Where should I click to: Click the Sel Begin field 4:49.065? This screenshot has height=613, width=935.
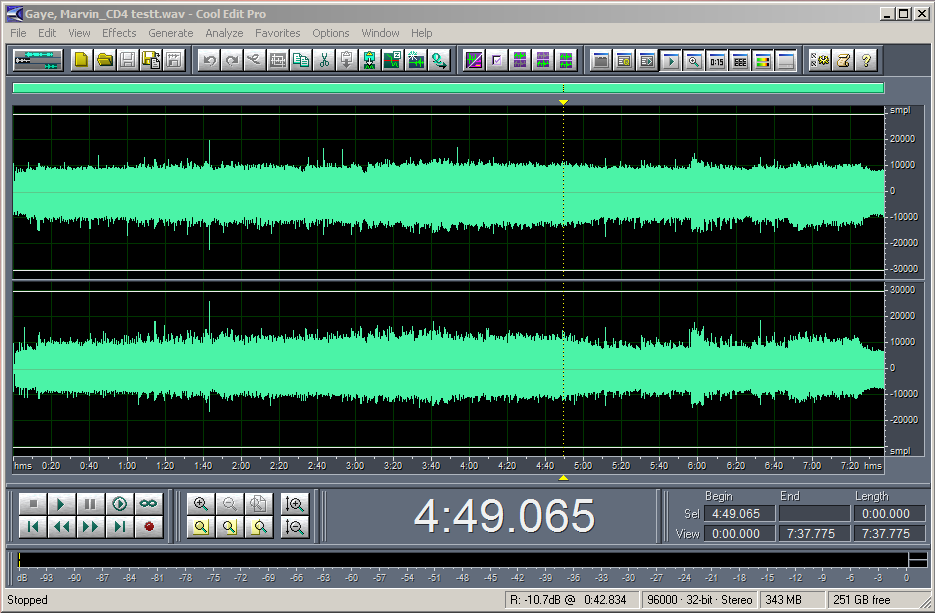pyautogui.click(x=739, y=513)
